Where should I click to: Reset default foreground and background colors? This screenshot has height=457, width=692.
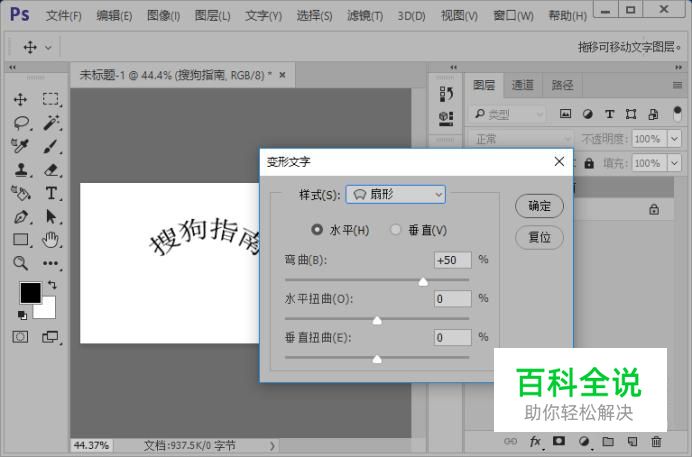[22, 315]
